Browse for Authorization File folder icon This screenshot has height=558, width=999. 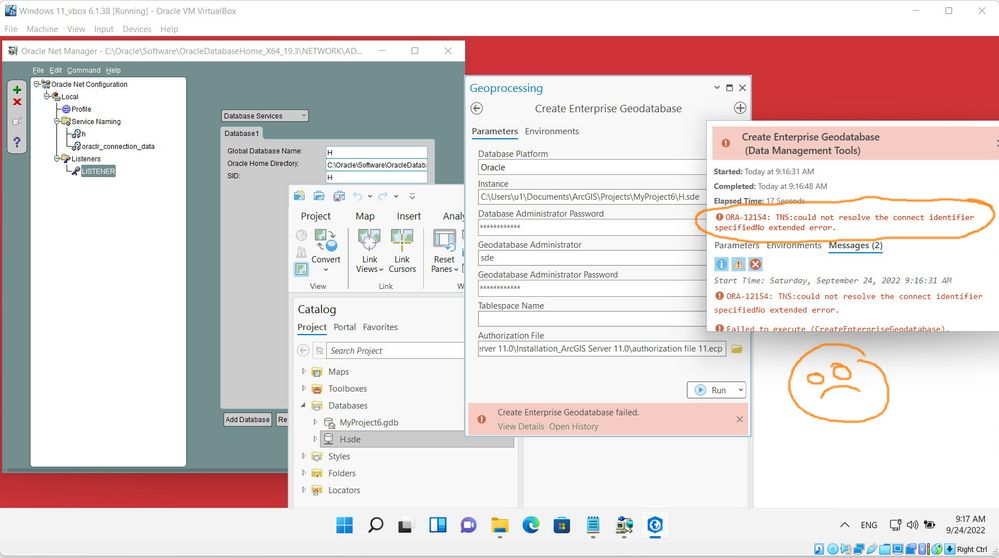737,349
